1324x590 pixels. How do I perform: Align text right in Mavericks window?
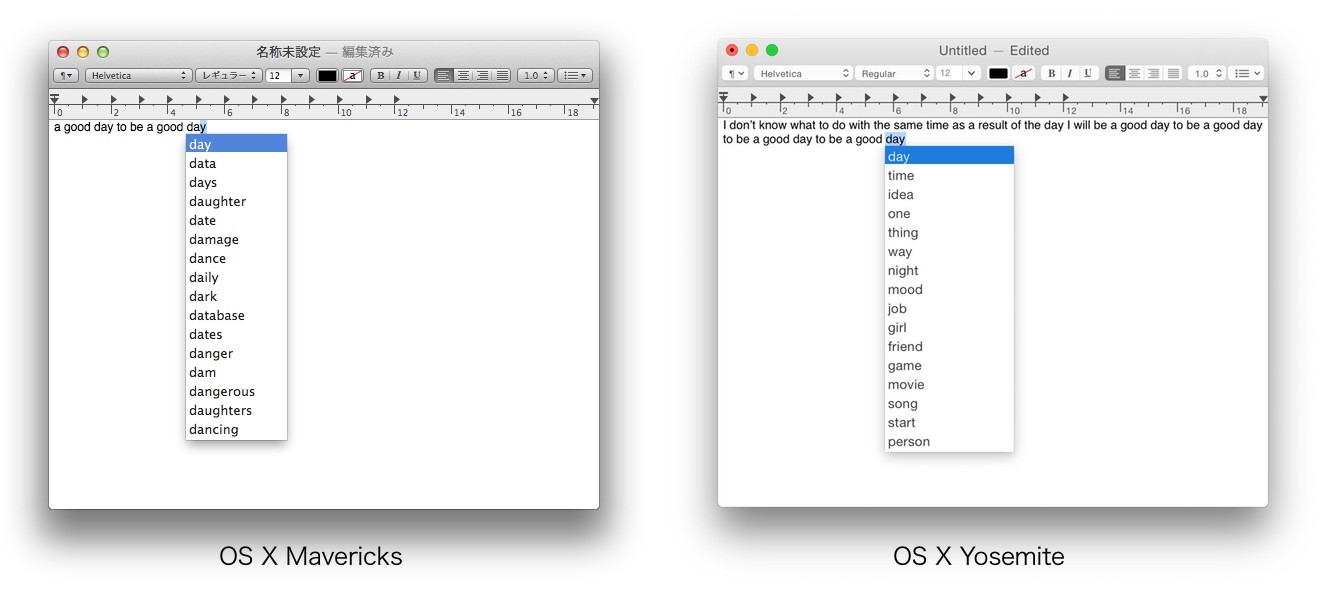[x=482, y=76]
